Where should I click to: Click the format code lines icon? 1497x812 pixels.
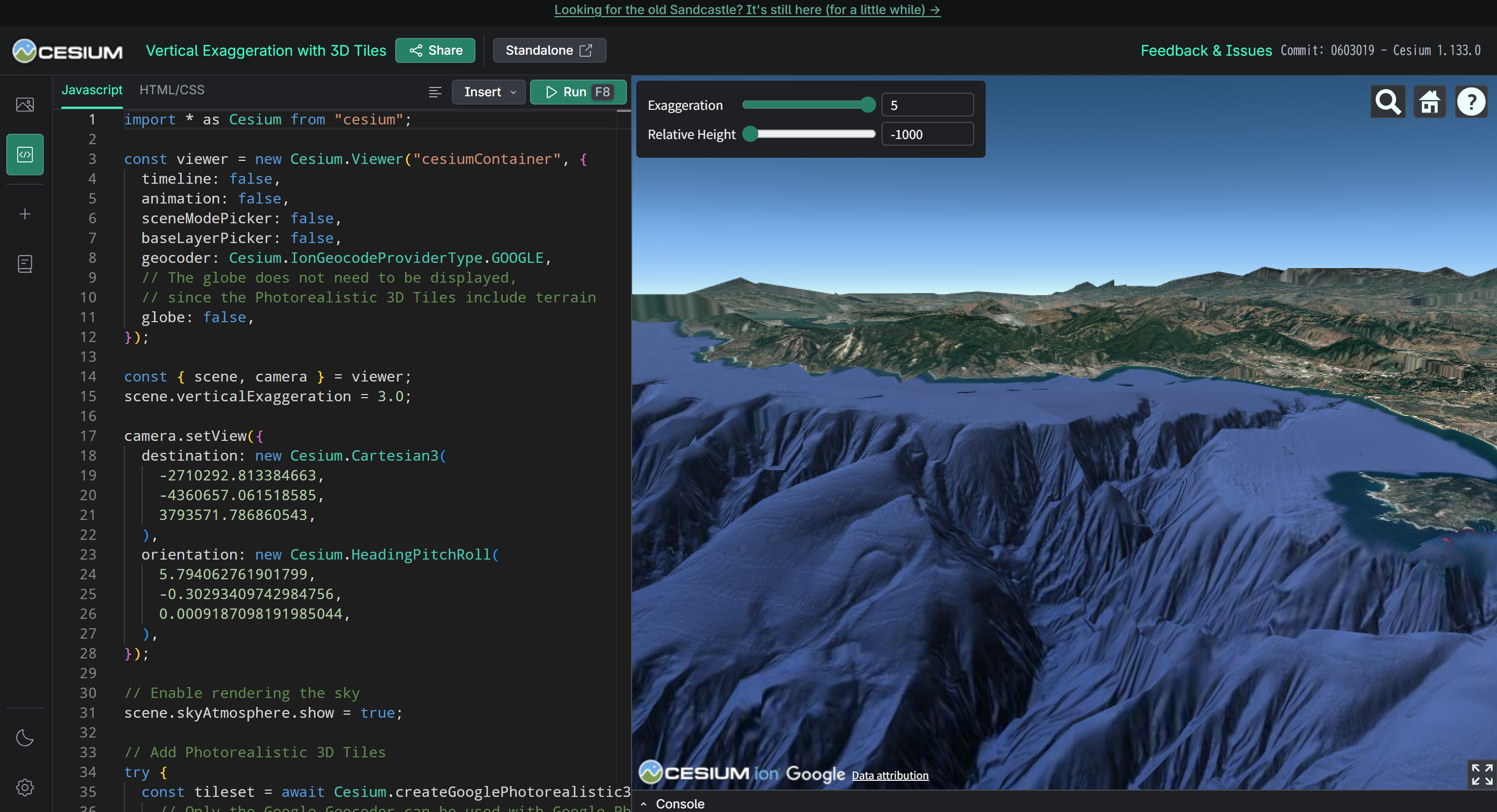[435, 92]
